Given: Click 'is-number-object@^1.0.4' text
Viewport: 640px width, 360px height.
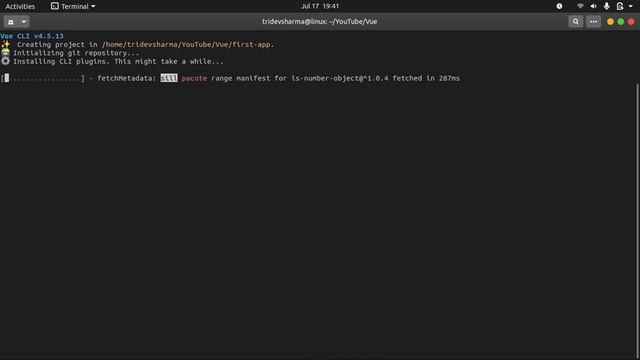Looking at the screenshot, I should pyautogui.click(x=340, y=78).
